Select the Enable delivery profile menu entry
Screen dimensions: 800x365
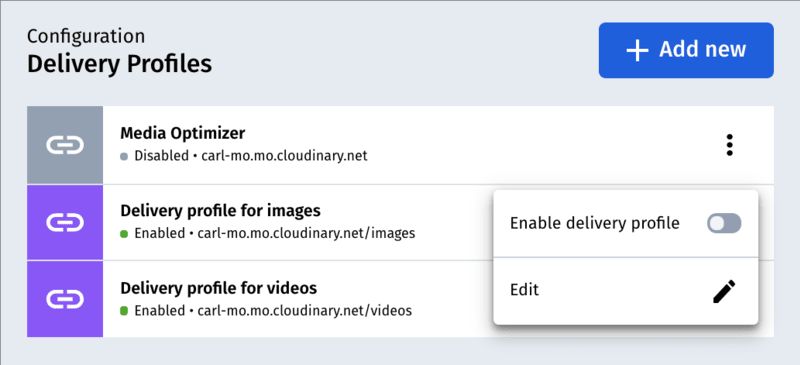(x=626, y=224)
